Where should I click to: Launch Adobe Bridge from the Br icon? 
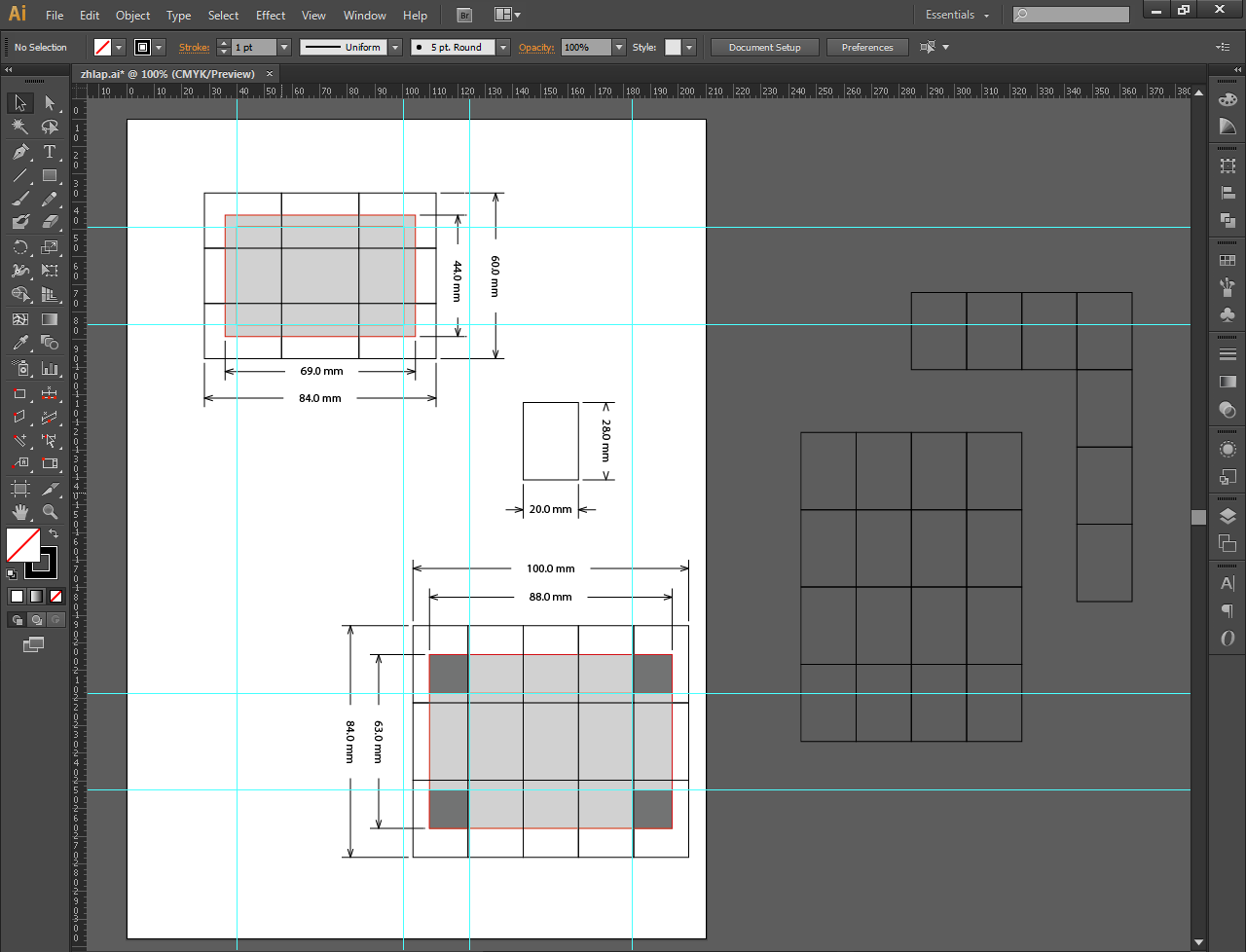464,16
